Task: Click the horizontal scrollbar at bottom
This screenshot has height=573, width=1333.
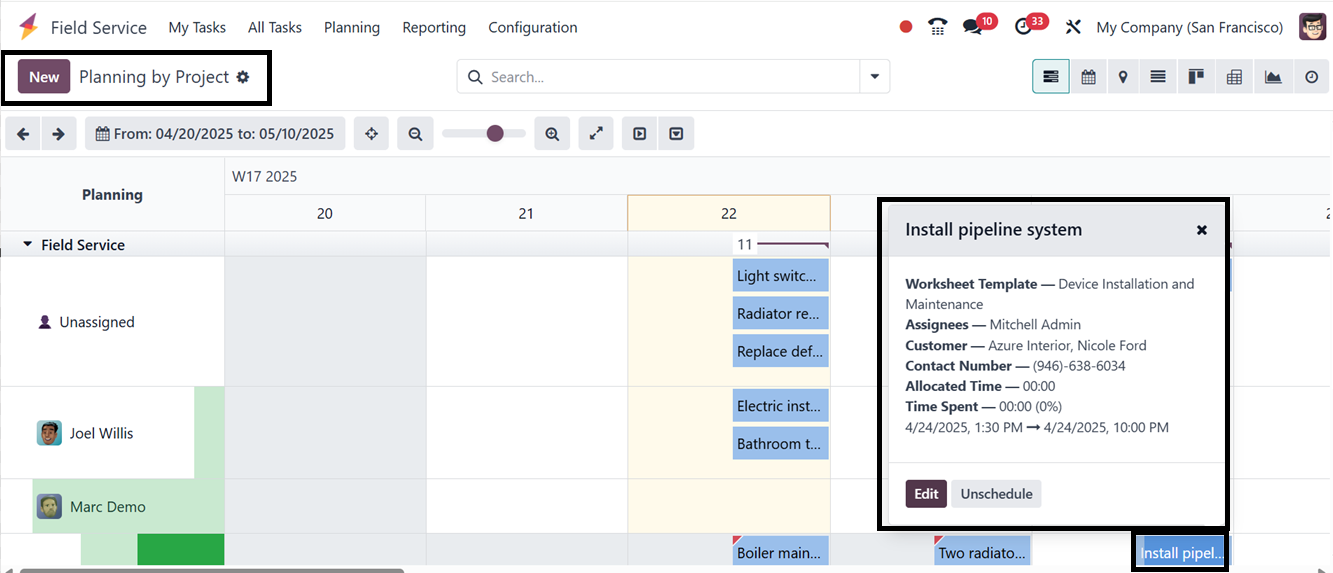Action: pos(212,570)
